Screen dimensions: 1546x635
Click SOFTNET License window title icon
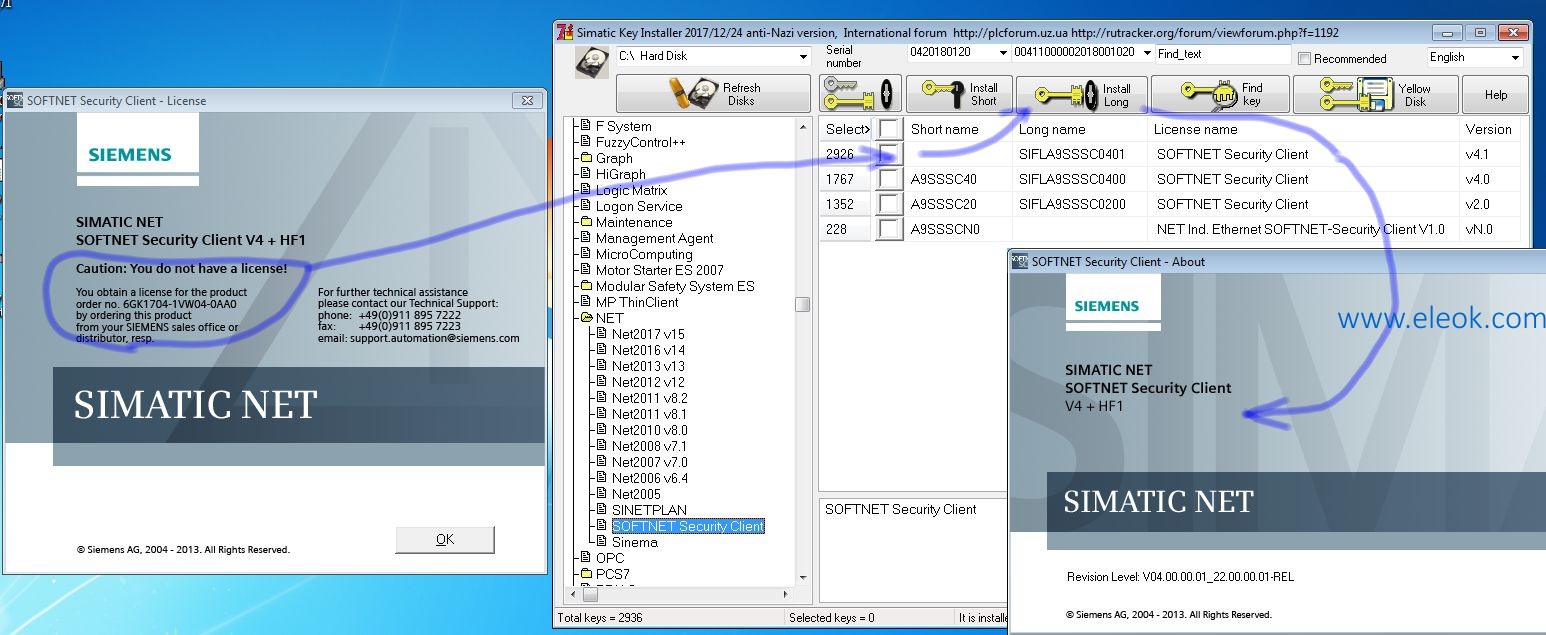click(x=15, y=100)
